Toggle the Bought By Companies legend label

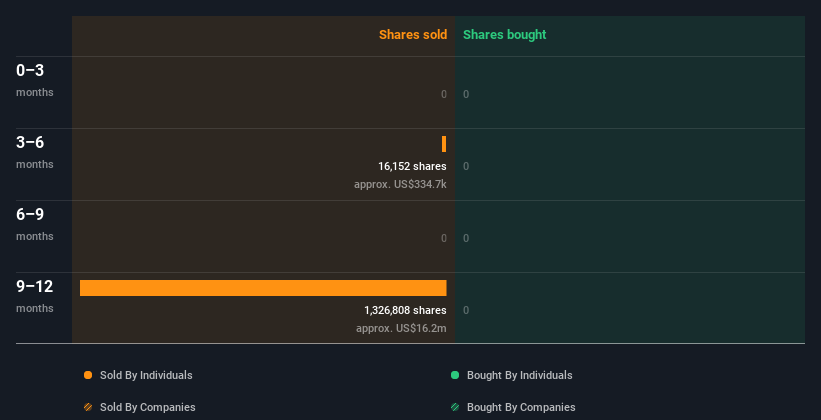point(521,407)
